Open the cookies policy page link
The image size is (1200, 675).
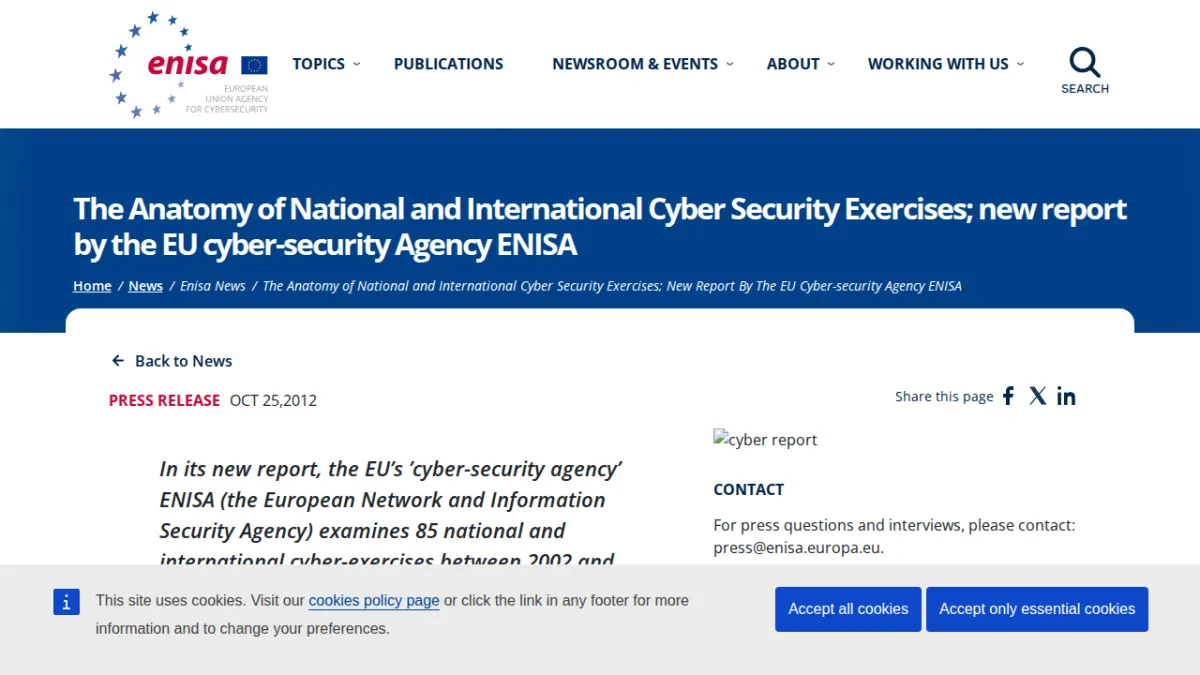pos(374,601)
